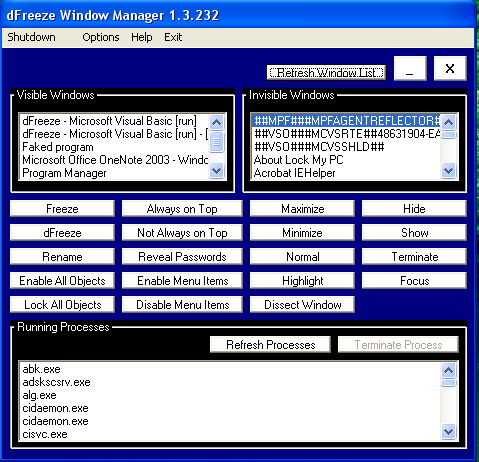479x462 pixels.
Task: Click the Highlight button
Action: (302, 281)
